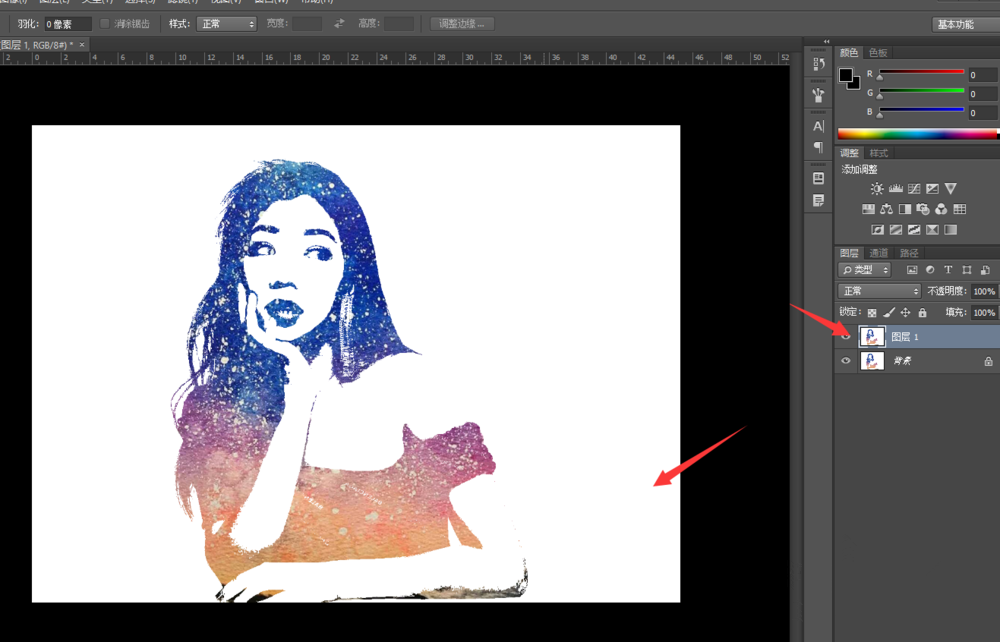
Task: Add a Levels adjustment
Action: point(895,188)
